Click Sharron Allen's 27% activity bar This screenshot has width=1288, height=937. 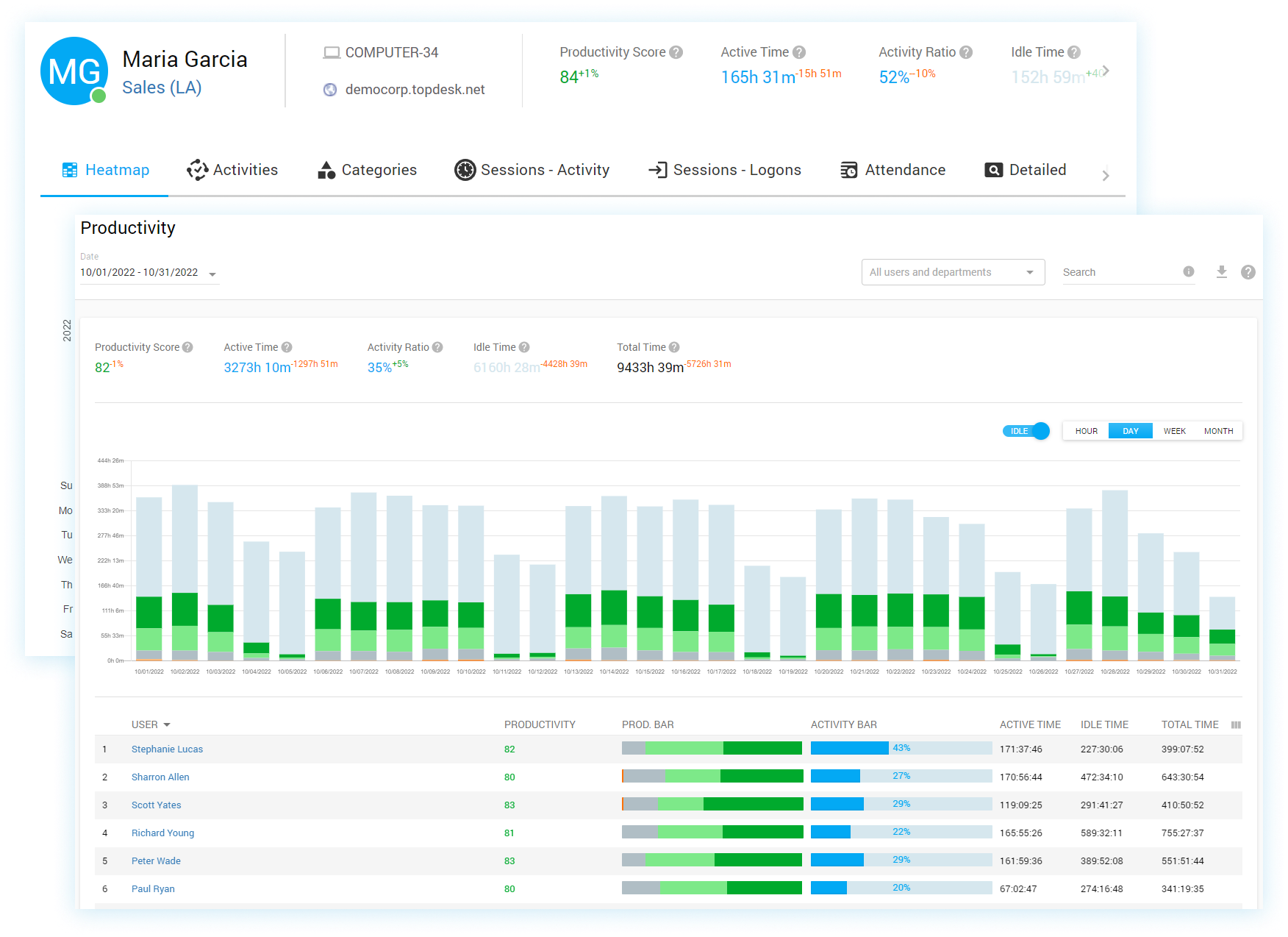(901, 776)
